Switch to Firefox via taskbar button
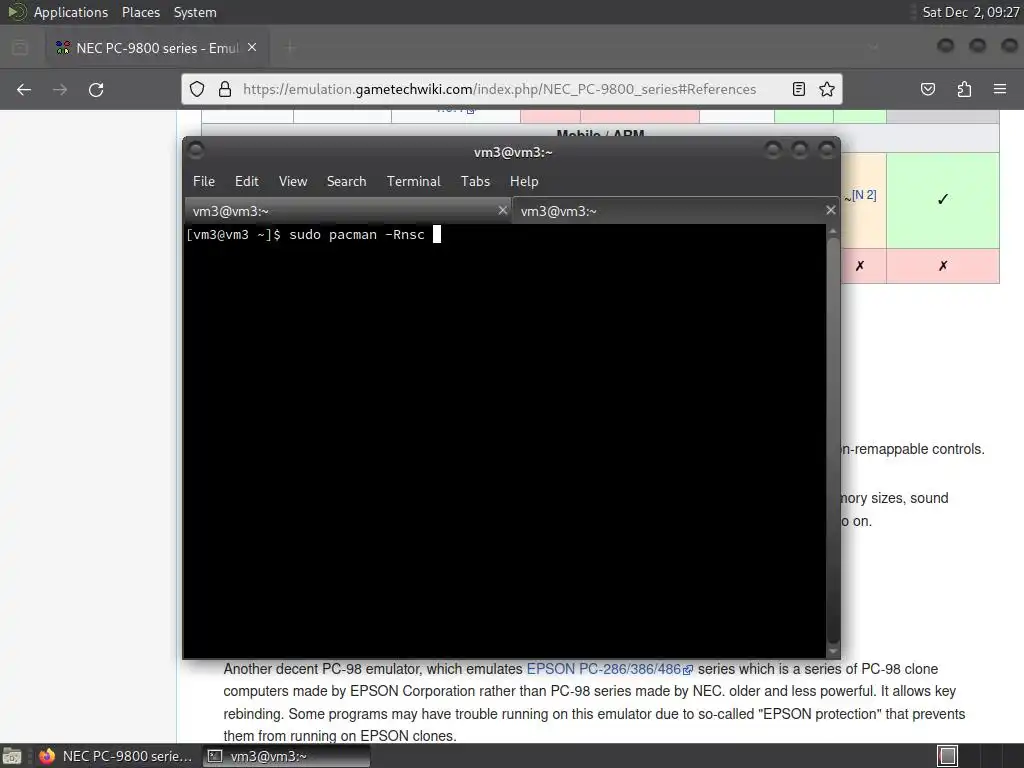Image resolution: width=1024 pixels, height=768 pixels. click(116, 756)
